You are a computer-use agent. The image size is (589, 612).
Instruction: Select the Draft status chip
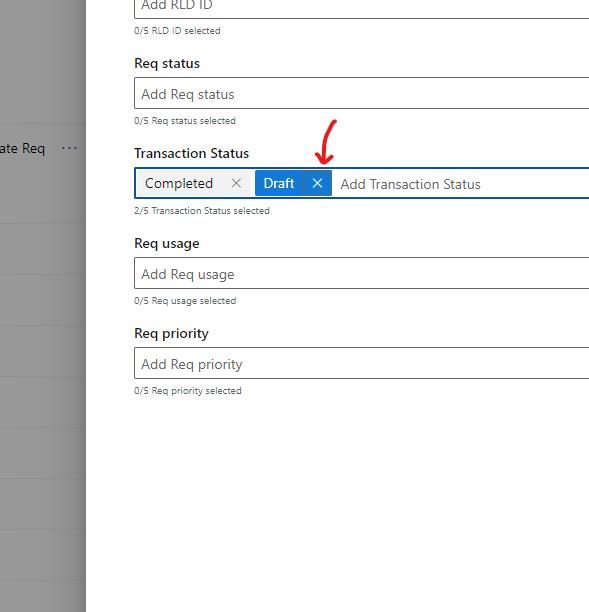279,183
